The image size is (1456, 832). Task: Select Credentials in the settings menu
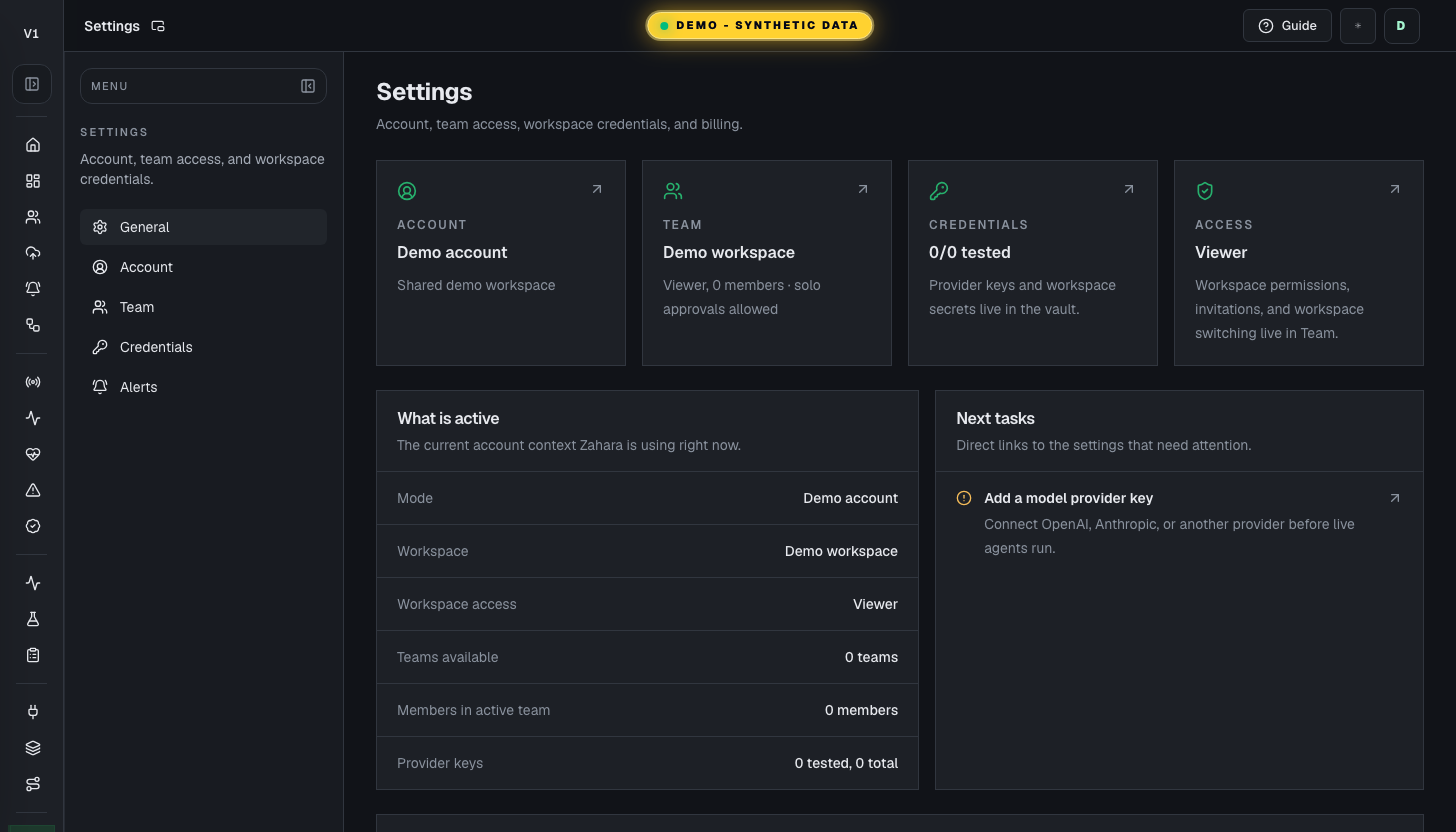click(203, 347)
